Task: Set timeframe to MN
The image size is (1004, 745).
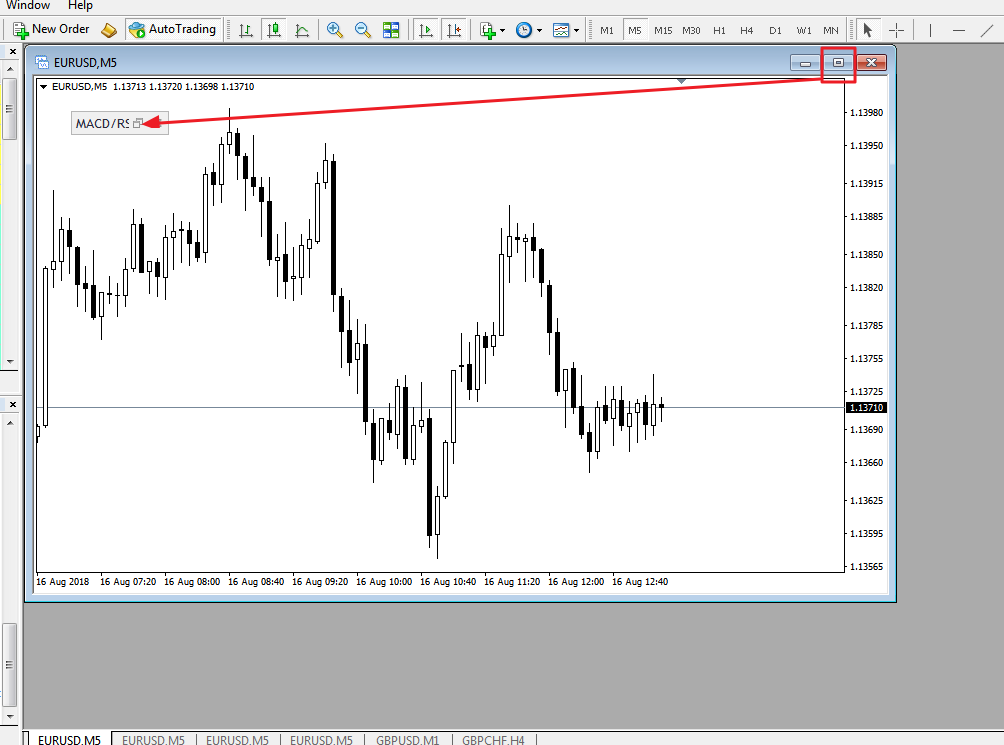Action: [830, 31]
